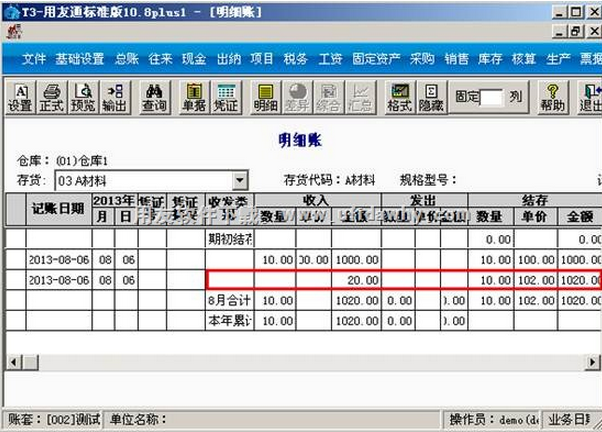Click the 明细 (Detail) toolbar icon
Viewport: 602px width, 432px height.
pos(265,97)
